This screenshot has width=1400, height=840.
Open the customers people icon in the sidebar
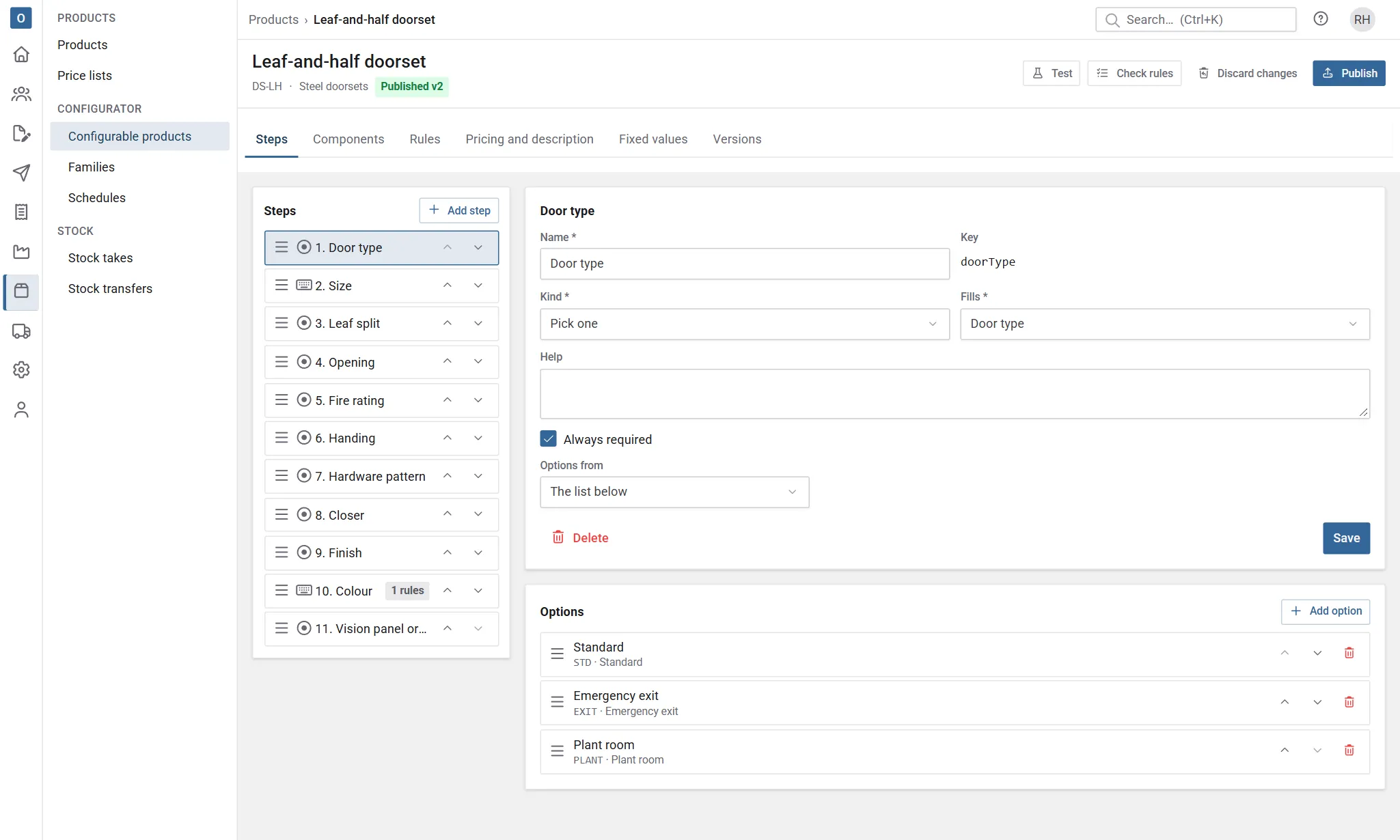click(21, 94)
